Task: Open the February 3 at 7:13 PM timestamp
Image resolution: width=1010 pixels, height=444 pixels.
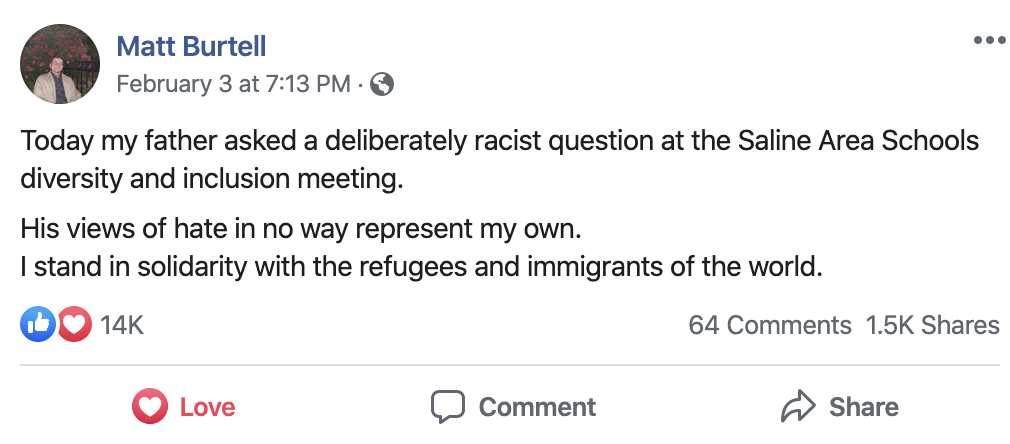Action: 233,84
